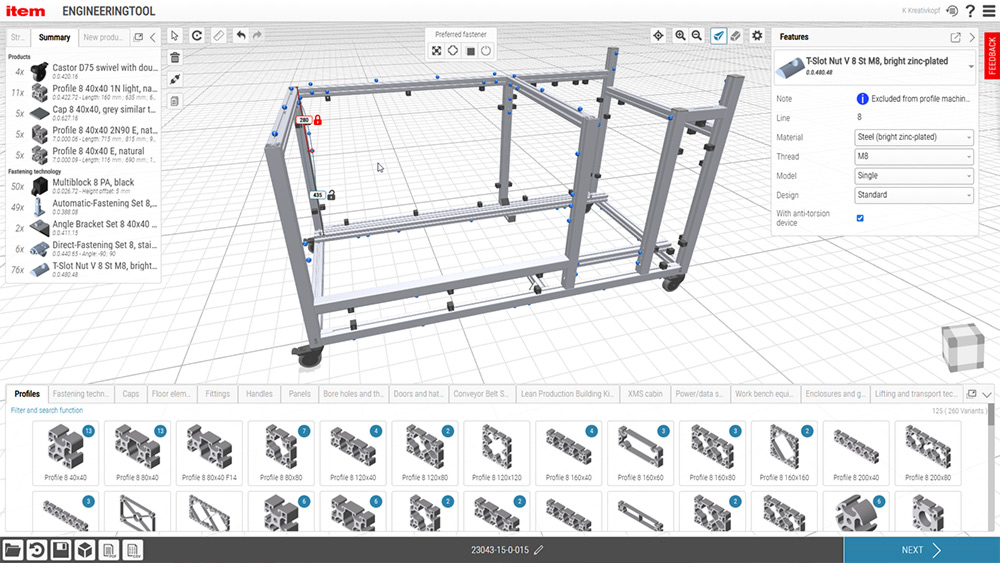
Task: Open the Material dropdown
Action: click(914, 137)
